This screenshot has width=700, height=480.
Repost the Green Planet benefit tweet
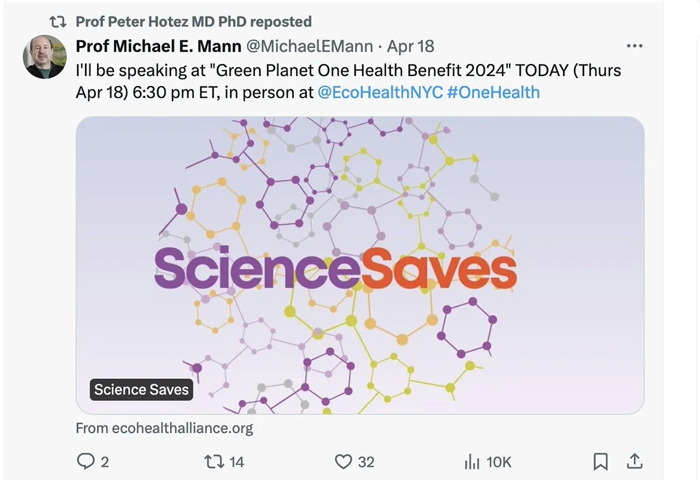click(214, 461)
